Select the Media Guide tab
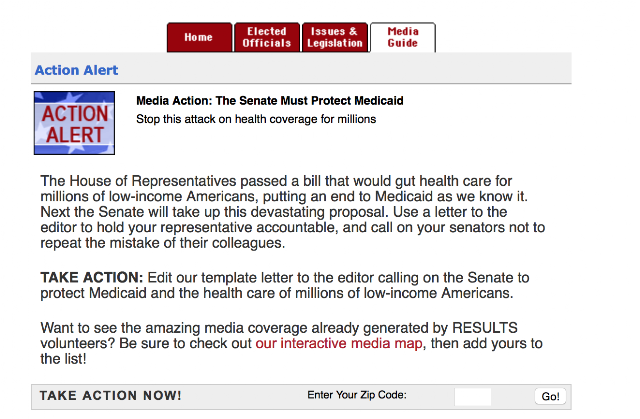 (x=403, y=38)
